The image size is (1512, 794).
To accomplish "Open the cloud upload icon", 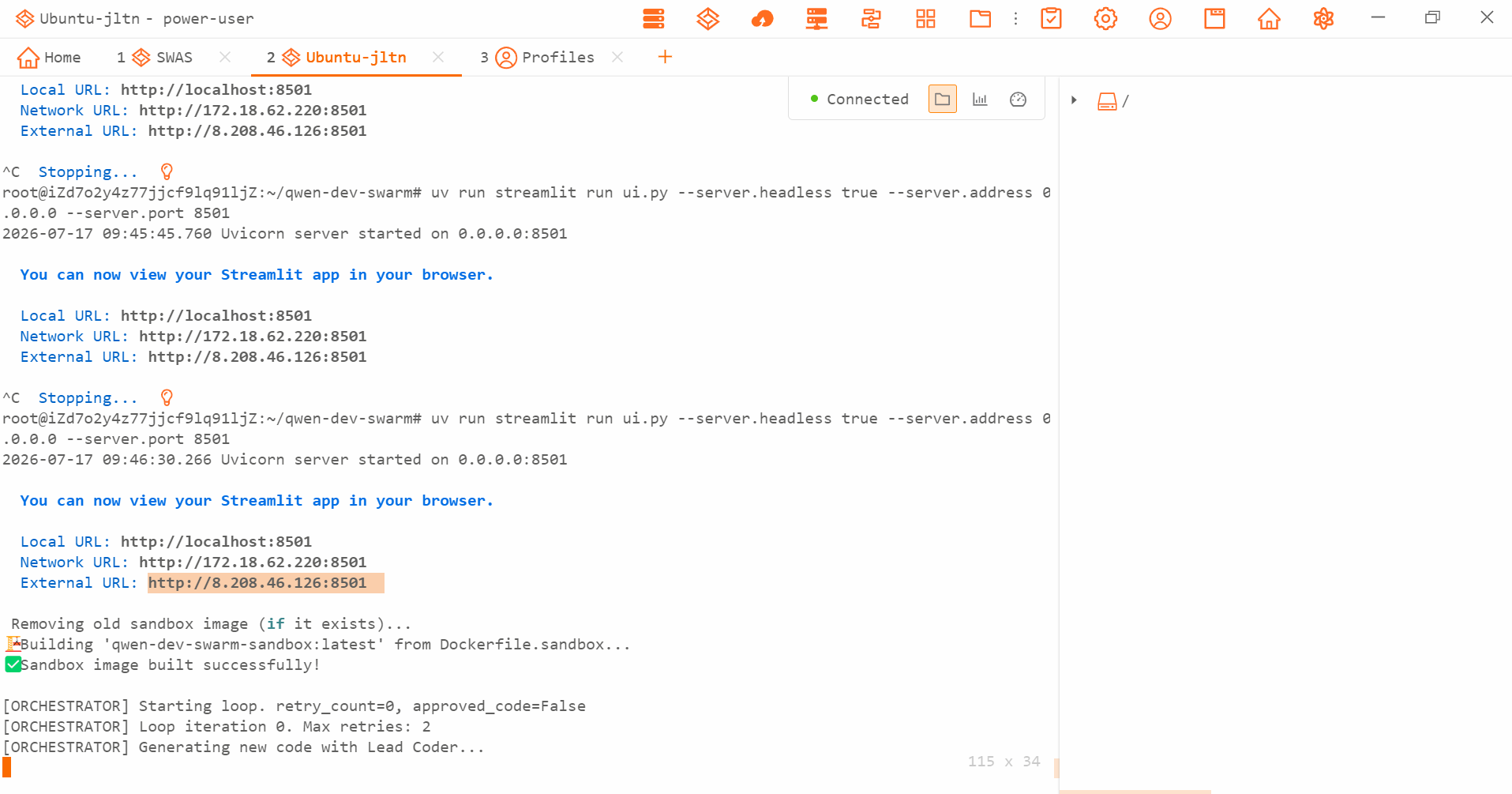I will click(x=763, y=18).
